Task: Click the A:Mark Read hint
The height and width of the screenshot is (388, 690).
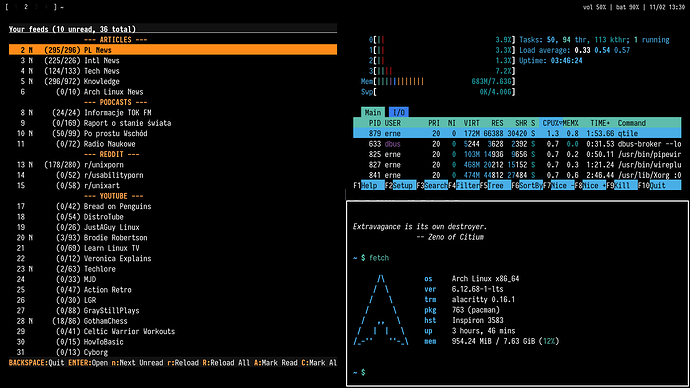Action: [275, 363]
